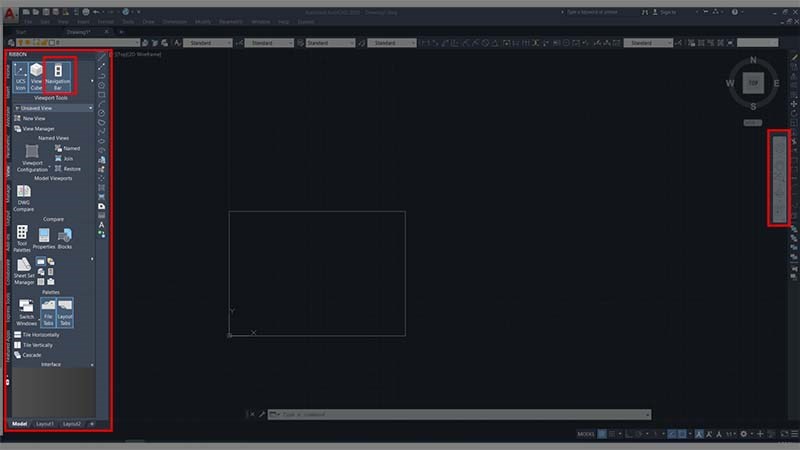Click MODEL in the status bar
The width and height of the screenshot is (800, 450).
click(586, 434)
